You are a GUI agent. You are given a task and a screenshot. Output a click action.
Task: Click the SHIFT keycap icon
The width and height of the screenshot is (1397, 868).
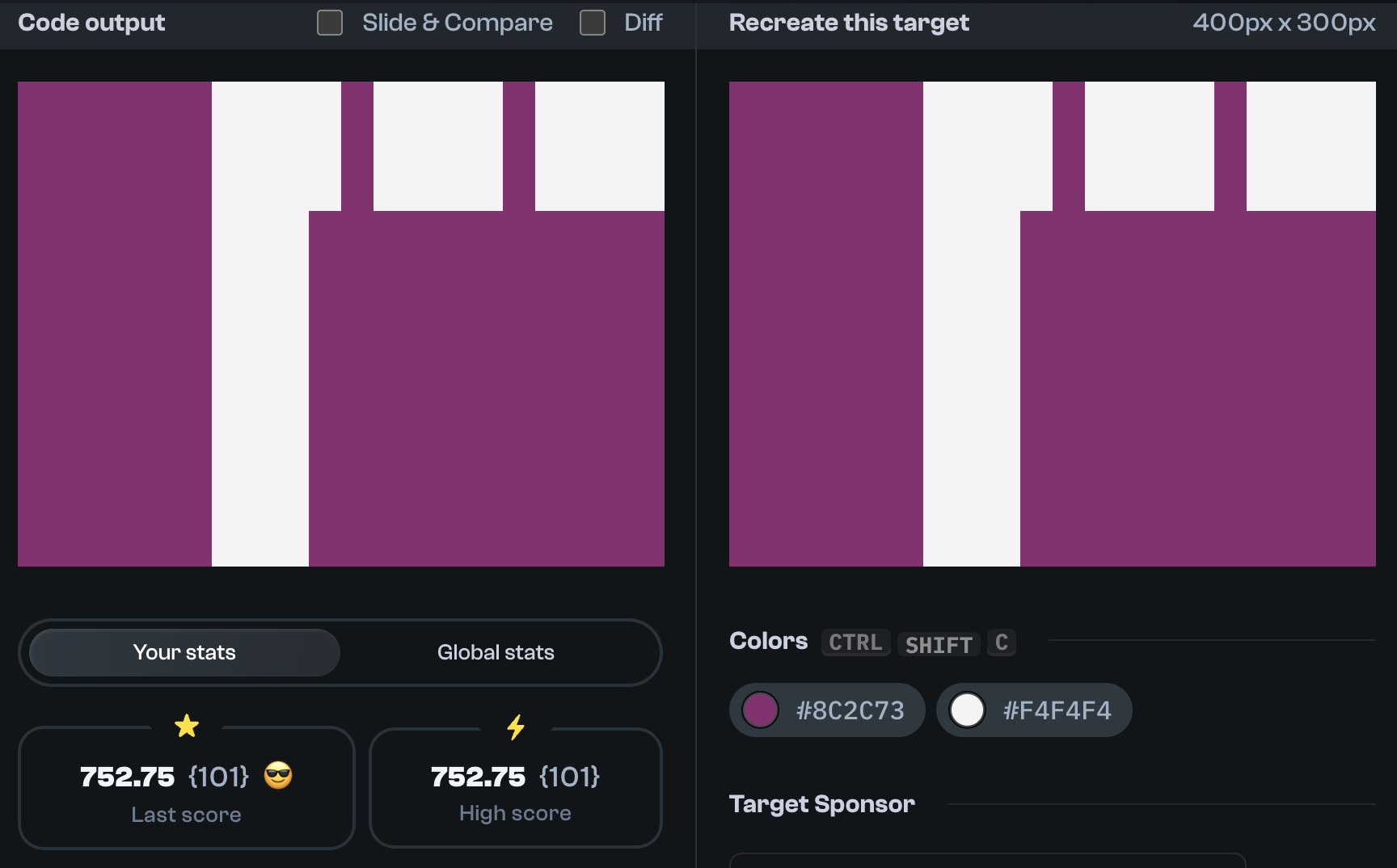938,644
